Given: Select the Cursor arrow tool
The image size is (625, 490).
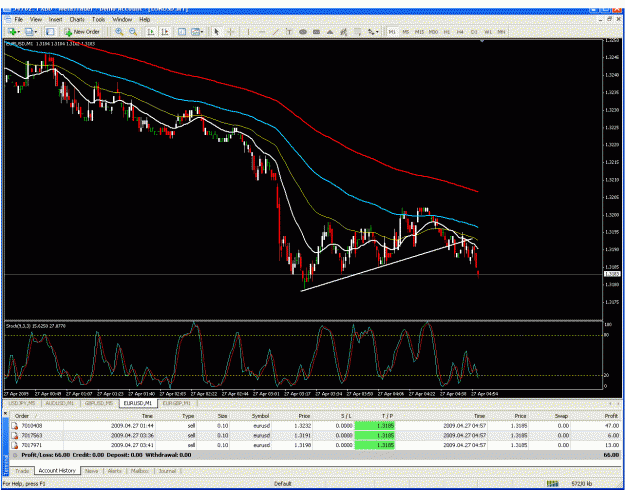Looking at the screenshot, I should pyautogui.click(x=216, y=31).
